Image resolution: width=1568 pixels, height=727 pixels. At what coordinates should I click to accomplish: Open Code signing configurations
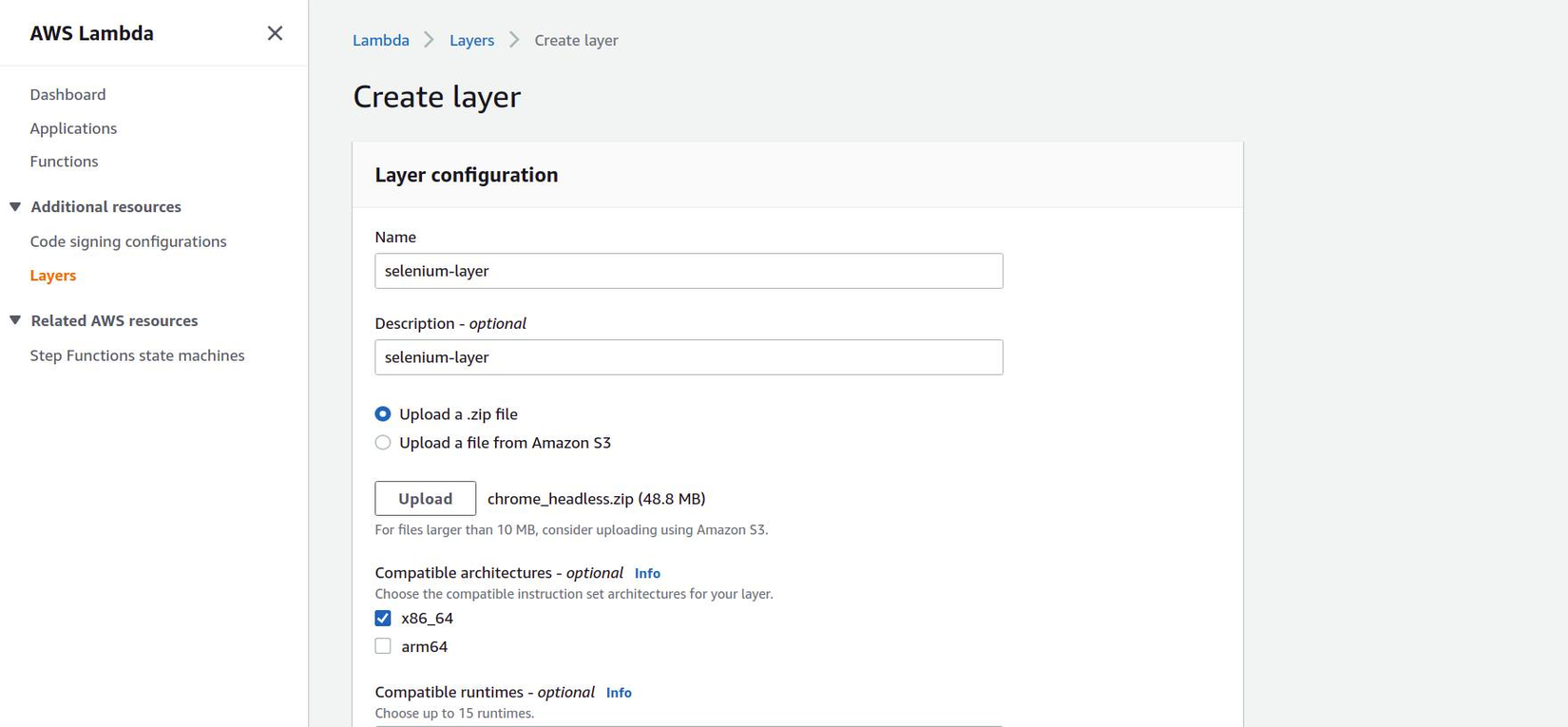point(128,241)
